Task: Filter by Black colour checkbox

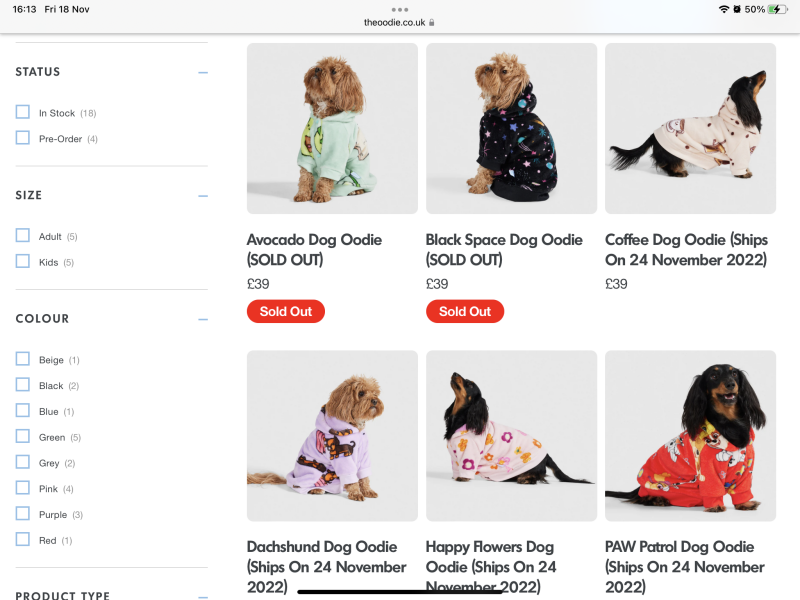Action: (22, 385)
